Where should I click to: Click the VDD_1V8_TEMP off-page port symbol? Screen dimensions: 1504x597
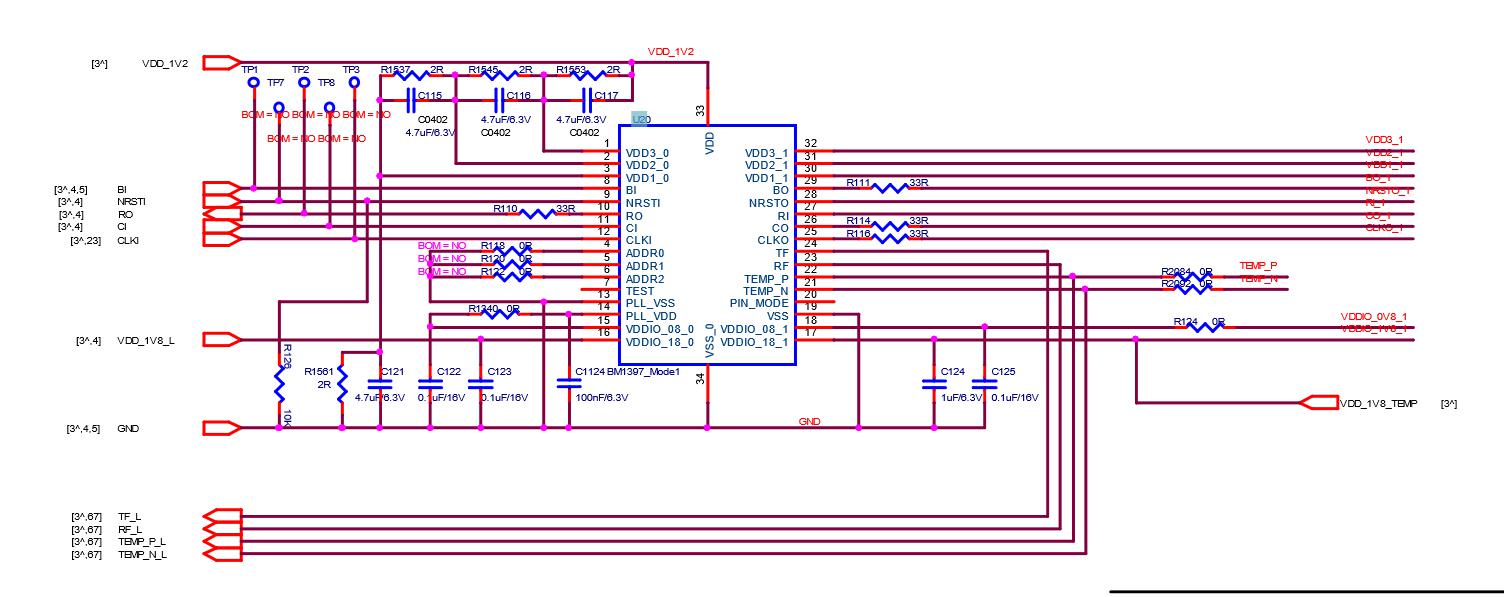(x=1319, y=403)
